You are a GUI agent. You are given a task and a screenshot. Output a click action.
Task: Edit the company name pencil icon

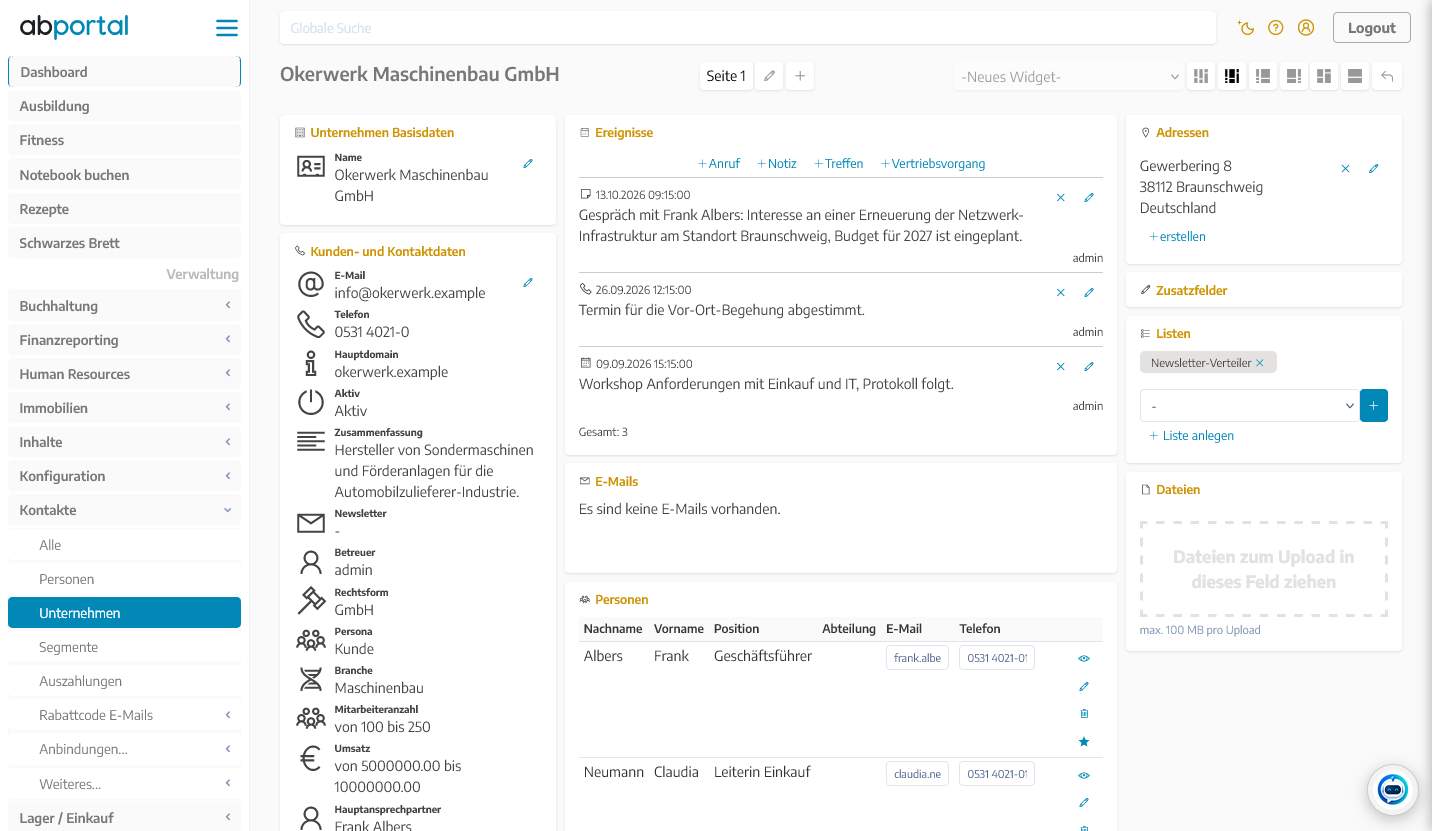tap(528, 164)
